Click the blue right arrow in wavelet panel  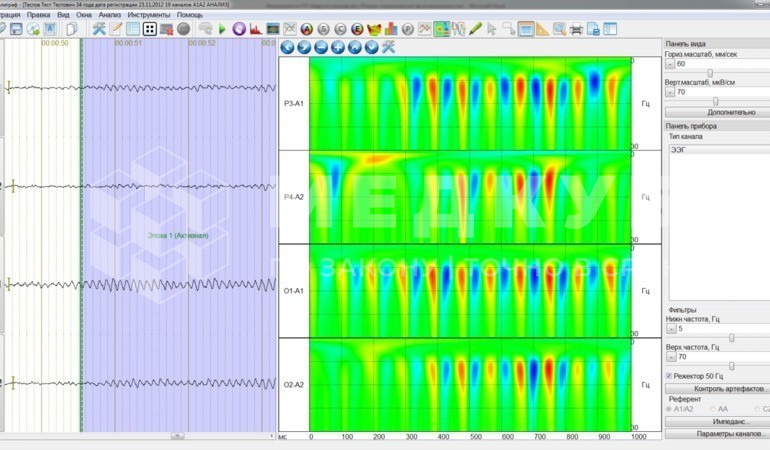[304, 47]
